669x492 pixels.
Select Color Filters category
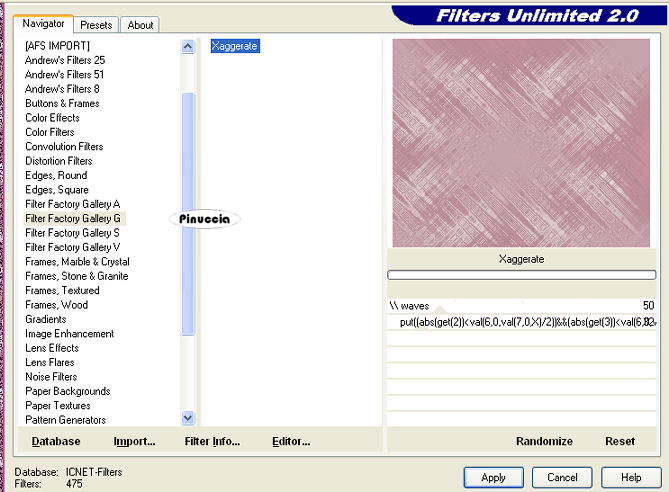50,132
